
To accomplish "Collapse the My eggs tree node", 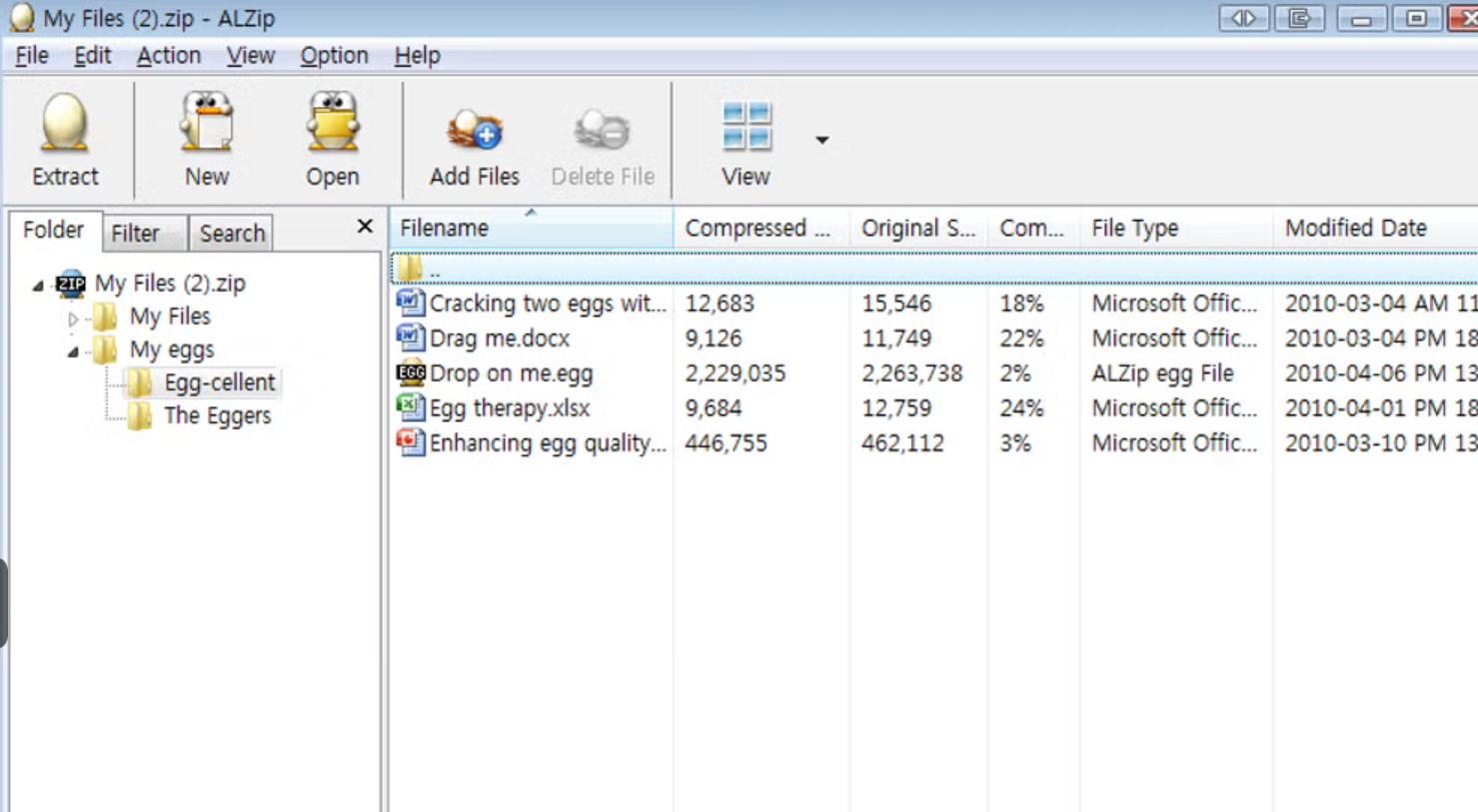I will [73, 352].
